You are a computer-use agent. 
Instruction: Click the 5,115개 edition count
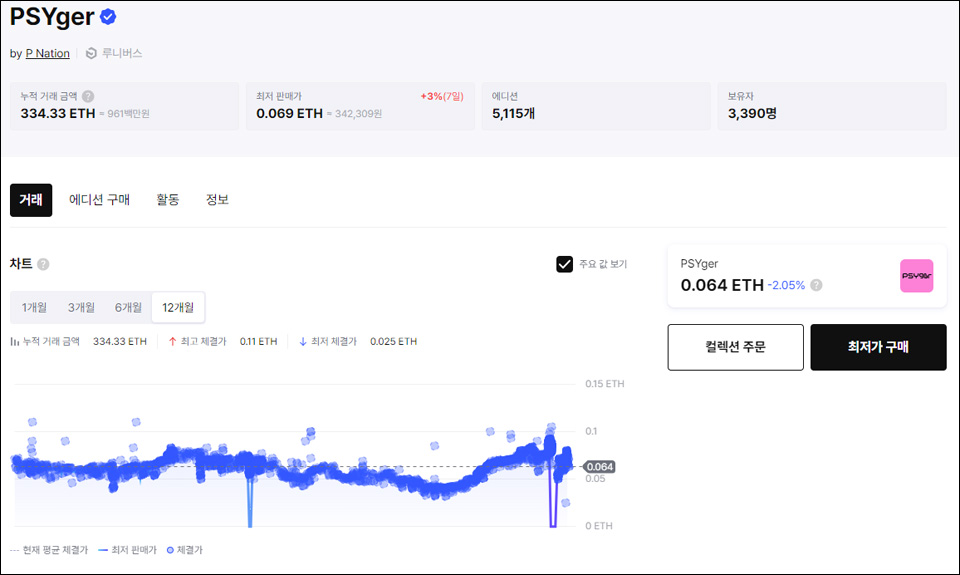(x=514, y=113)
